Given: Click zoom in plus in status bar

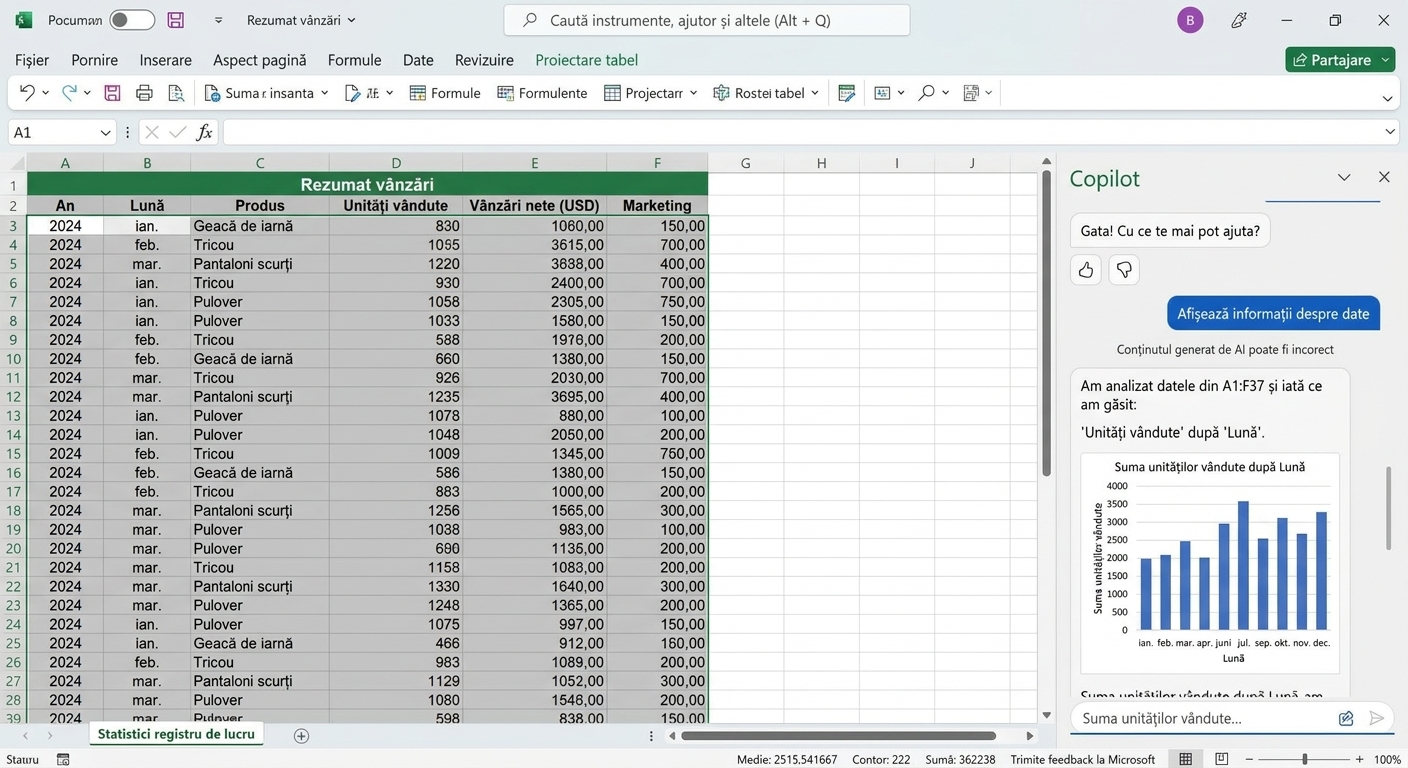Looking at the screenshot, I should coord(1359,760).
